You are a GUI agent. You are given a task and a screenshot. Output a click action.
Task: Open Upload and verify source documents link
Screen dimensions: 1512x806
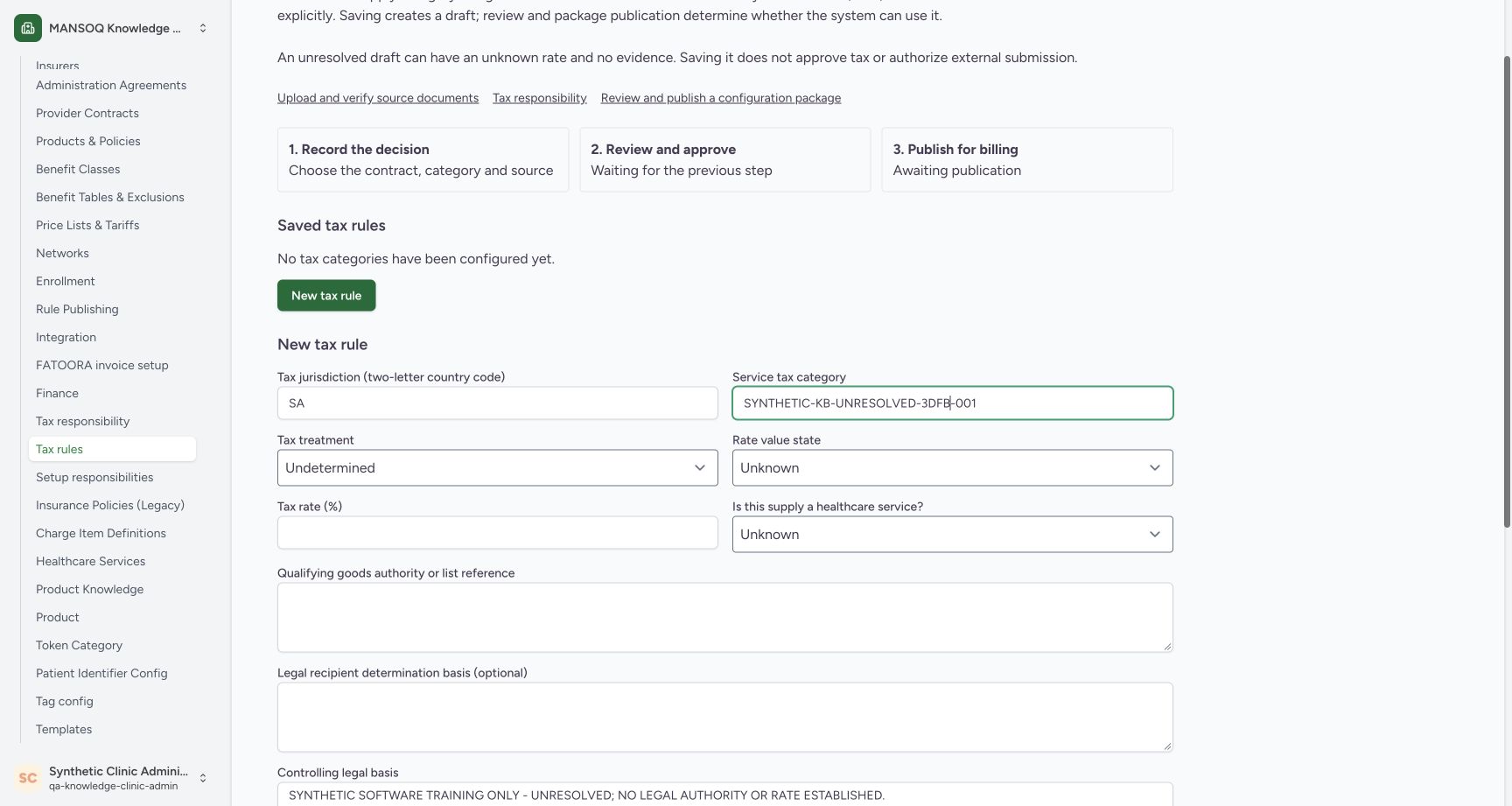(x=378, y=98)
